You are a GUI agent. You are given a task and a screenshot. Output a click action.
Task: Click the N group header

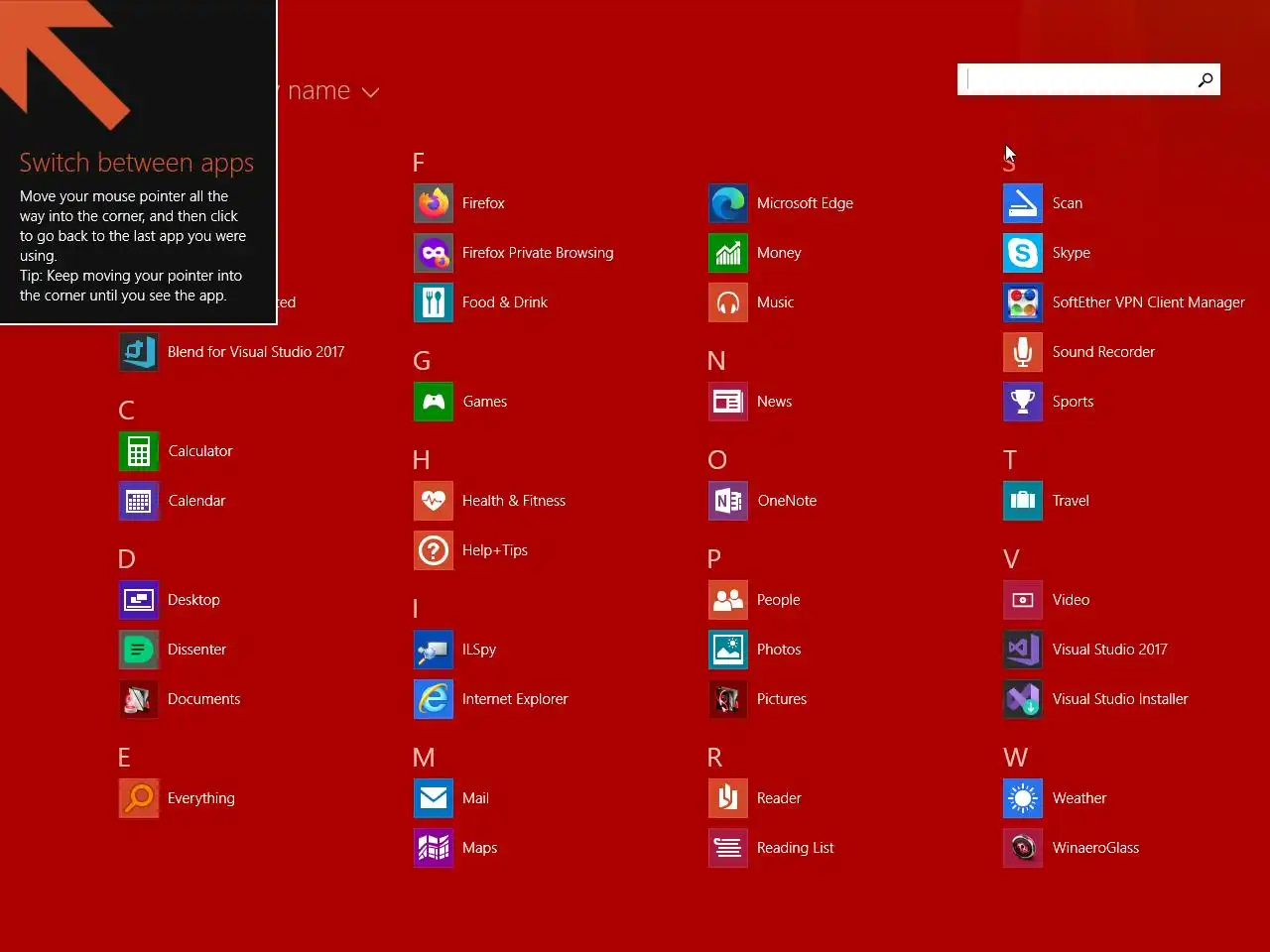pyautogui.click(x=716, y=361)
